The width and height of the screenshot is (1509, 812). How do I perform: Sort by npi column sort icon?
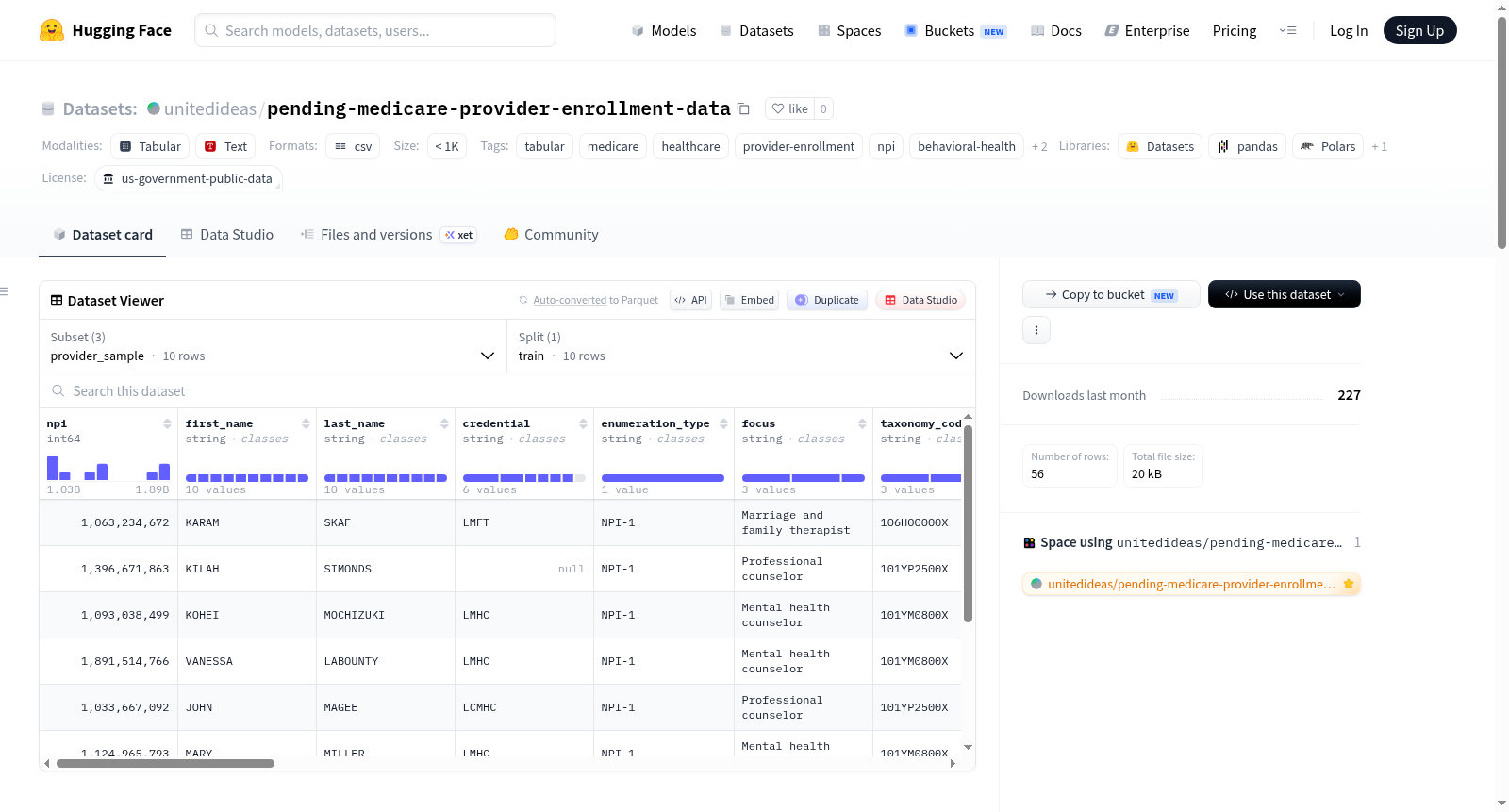point(167,423)
